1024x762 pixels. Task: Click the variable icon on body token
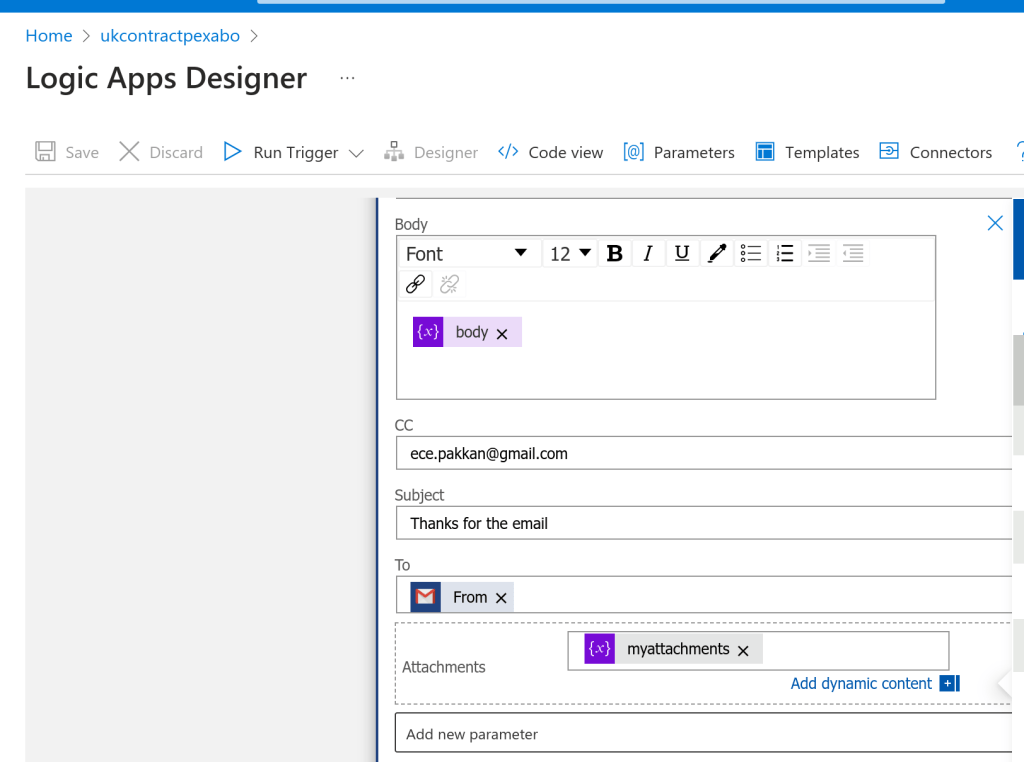click(428, 332)
